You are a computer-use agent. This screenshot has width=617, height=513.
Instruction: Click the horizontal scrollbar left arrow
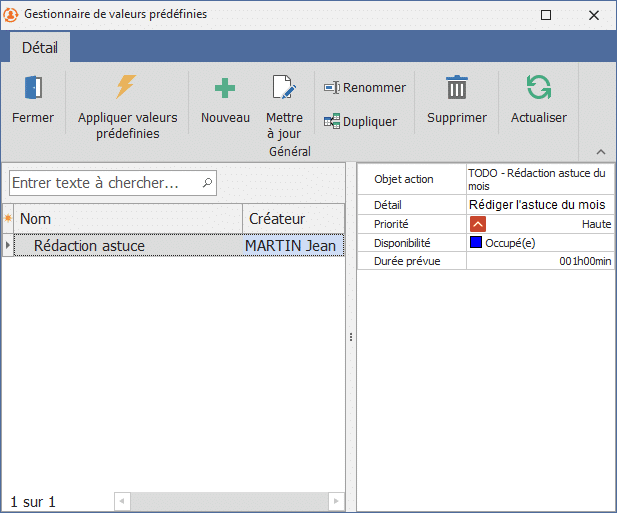coord(122,501)
